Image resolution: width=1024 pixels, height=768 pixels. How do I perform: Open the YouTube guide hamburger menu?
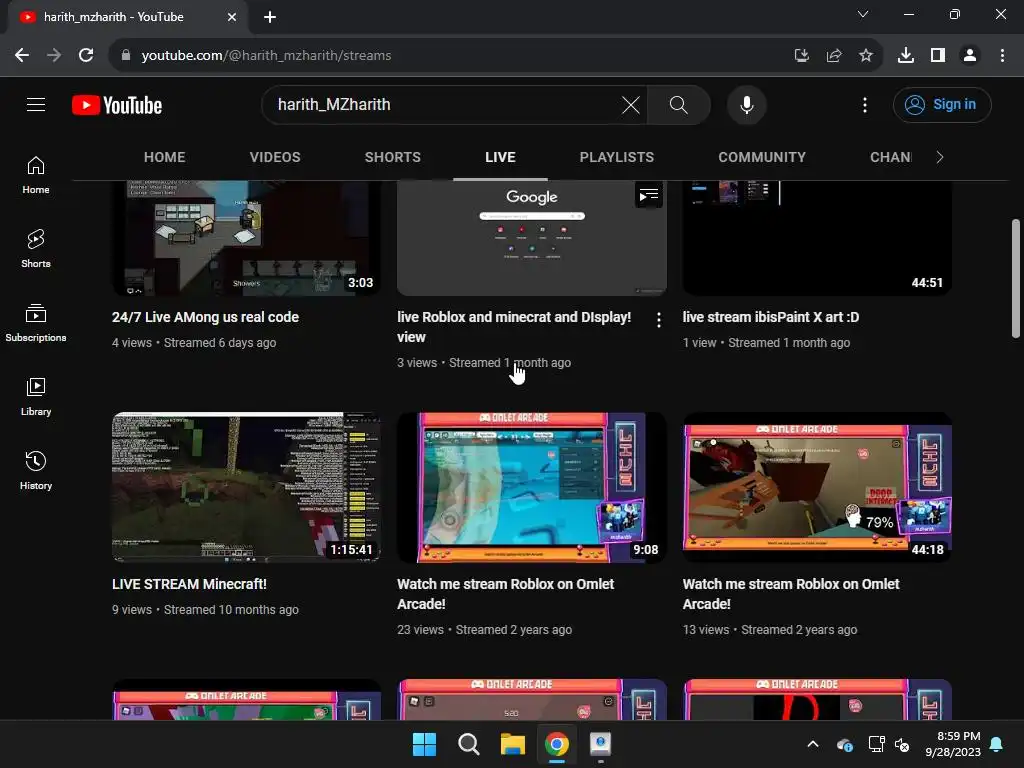coord(36,104)
